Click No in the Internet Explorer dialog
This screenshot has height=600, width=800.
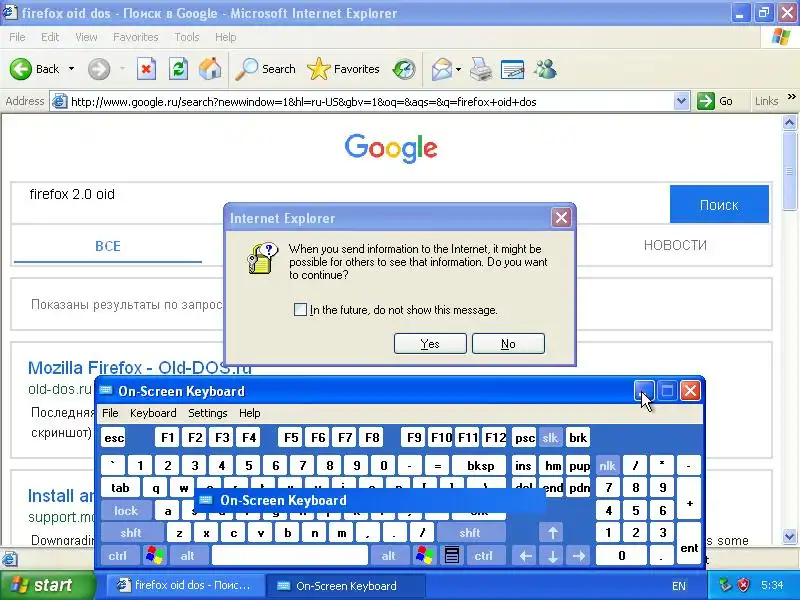point(508,343)
